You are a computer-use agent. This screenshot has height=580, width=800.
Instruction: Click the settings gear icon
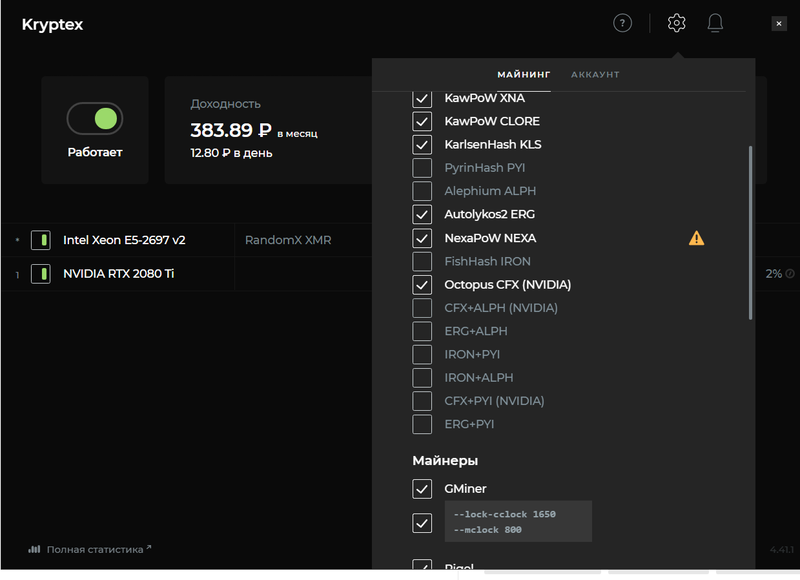tap(676, 23)
